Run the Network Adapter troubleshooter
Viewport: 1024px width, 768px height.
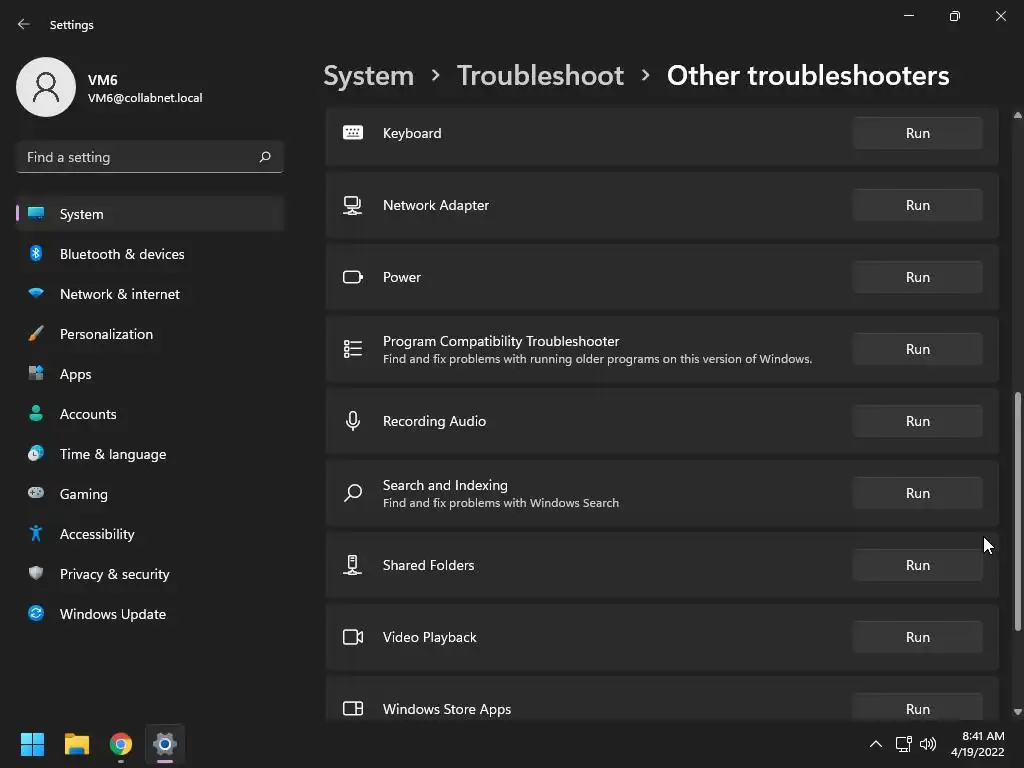pyautogui.click(x=917, y=205)
